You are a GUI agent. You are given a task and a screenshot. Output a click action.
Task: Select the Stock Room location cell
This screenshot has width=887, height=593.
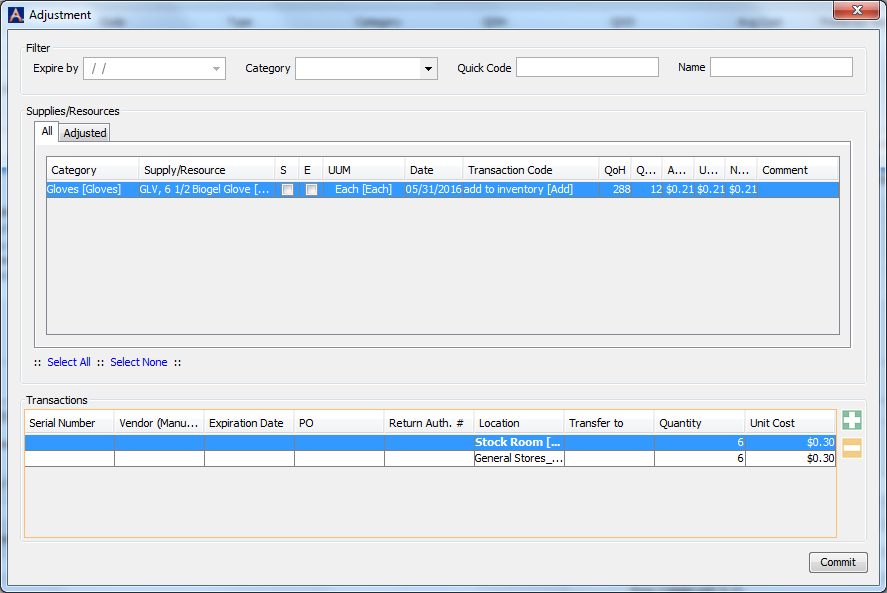[518, 442]
